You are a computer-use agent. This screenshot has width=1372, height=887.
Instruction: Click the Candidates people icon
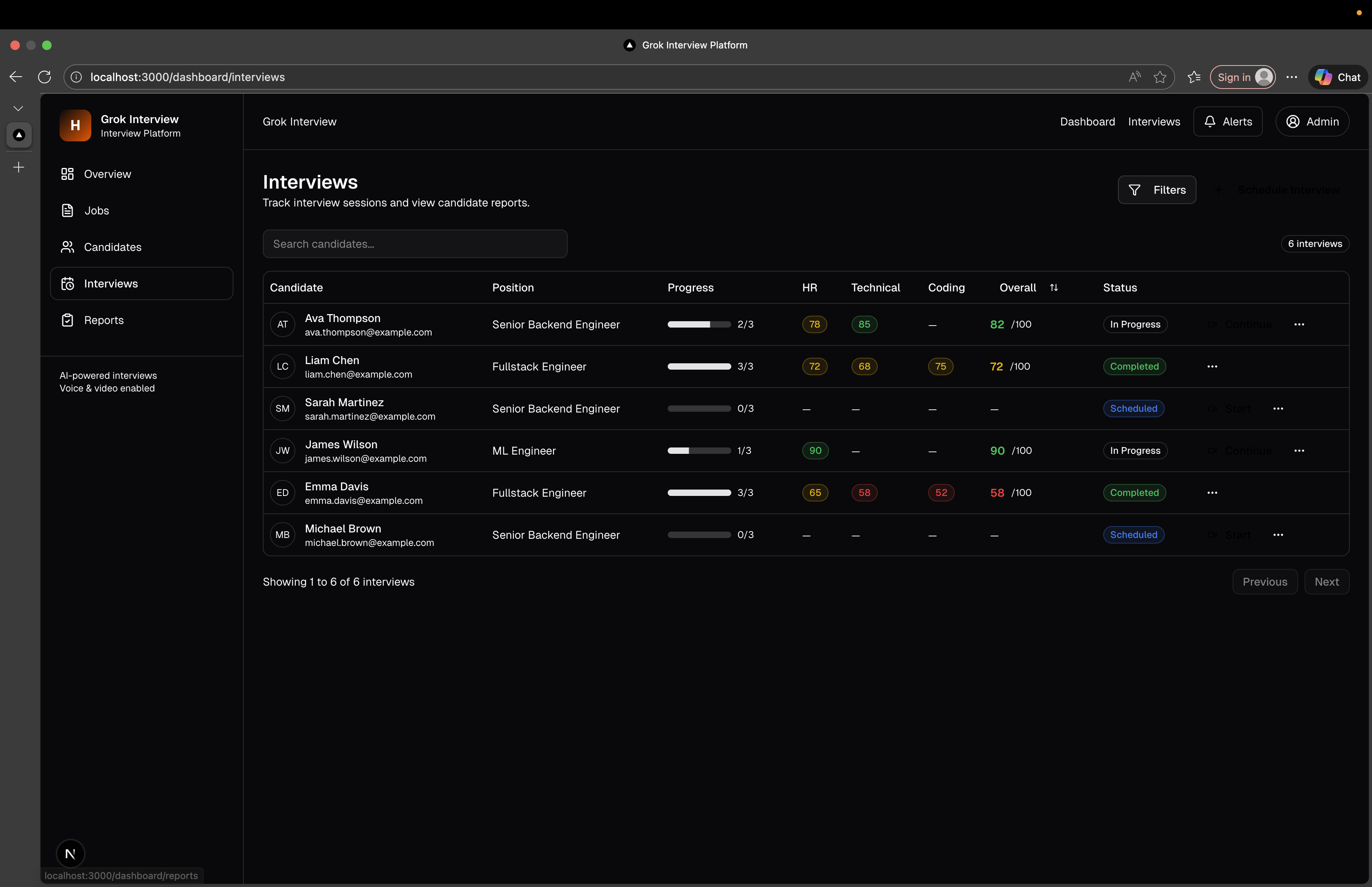click(x=67, y=247)
